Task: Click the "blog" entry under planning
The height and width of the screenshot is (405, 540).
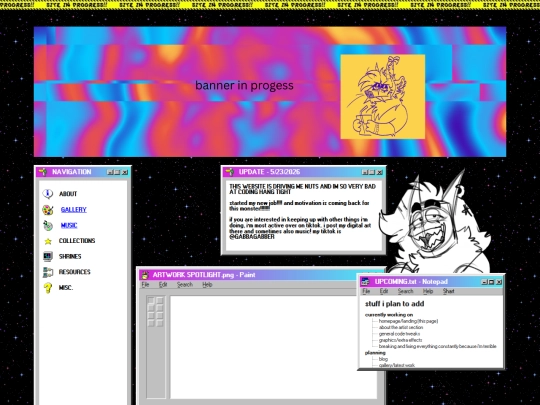Action: click(383, 359)
